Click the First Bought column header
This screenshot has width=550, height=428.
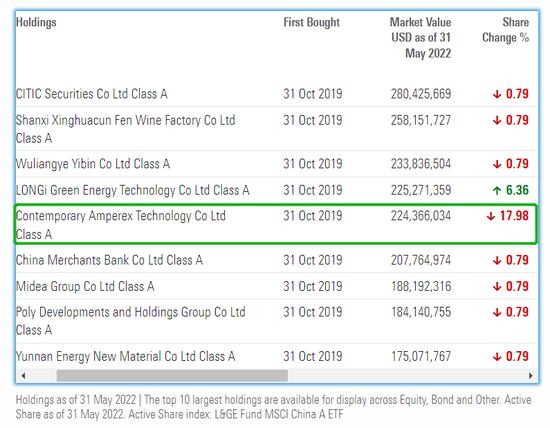click(311, 22)
